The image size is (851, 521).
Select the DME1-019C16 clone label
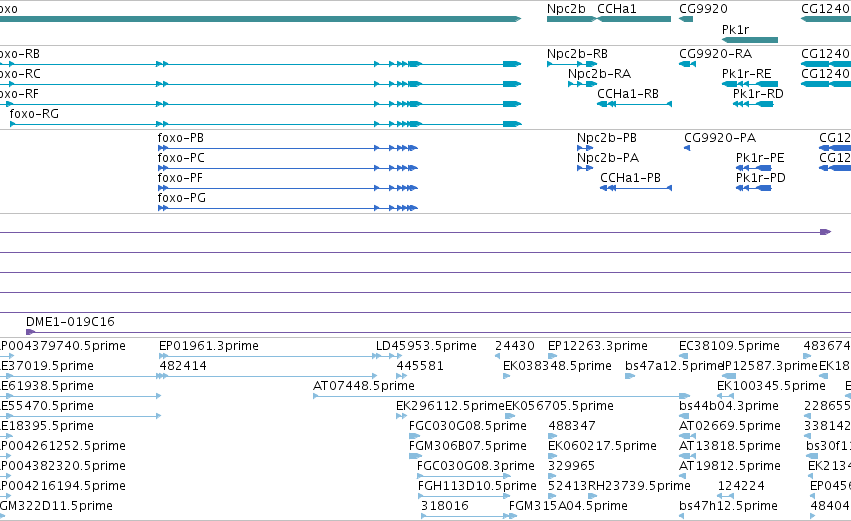tap(71, 322)
